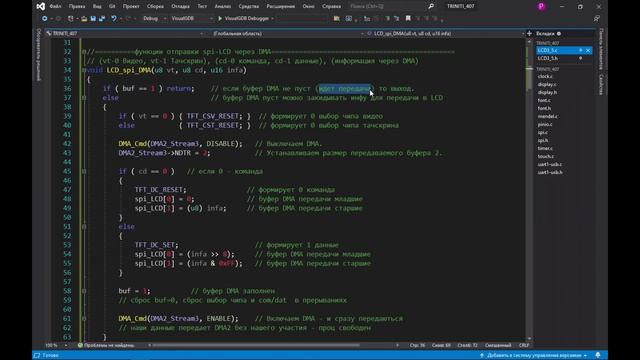This screenshot has height=360, width=640.
Task: Click the navigate backward arrow icon
Action: (45, 18)
